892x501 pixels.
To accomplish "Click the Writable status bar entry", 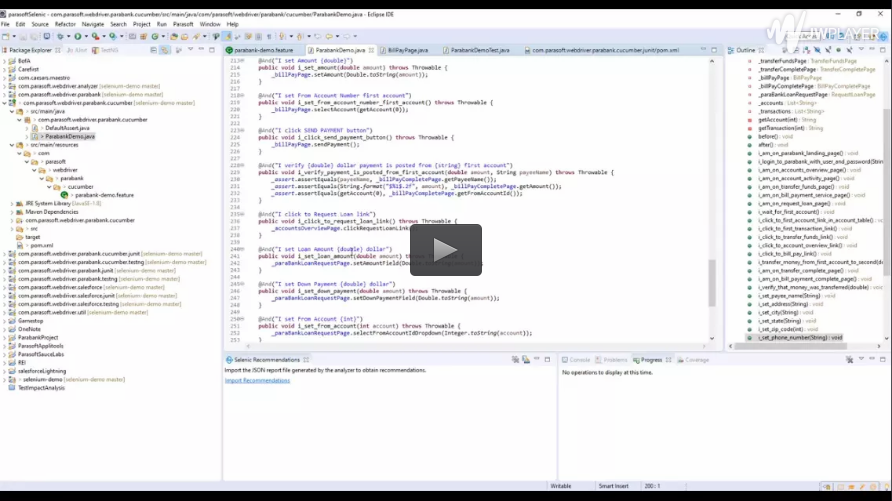I will [x=561, y=486].
